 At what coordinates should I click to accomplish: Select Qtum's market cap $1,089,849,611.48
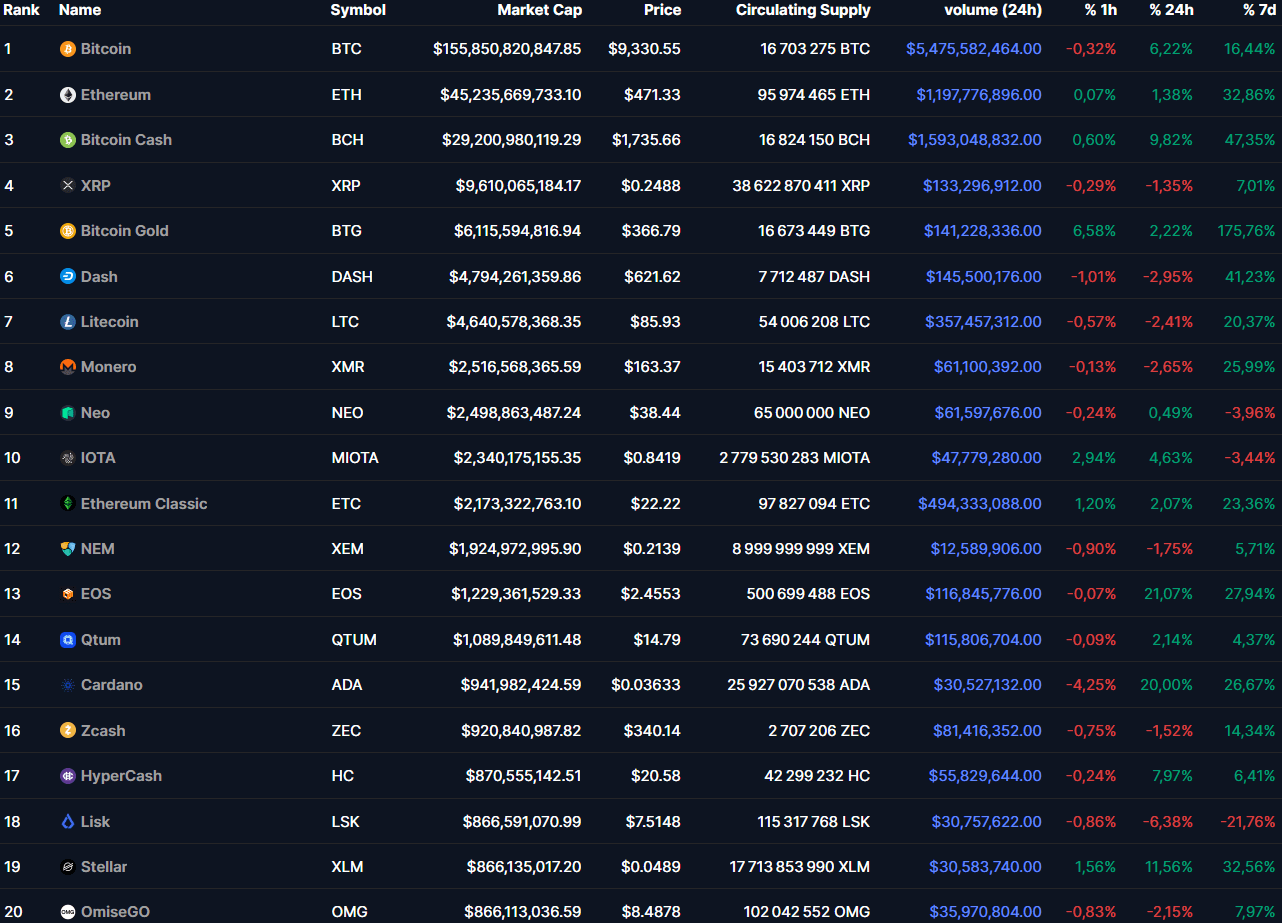point(517,640)
